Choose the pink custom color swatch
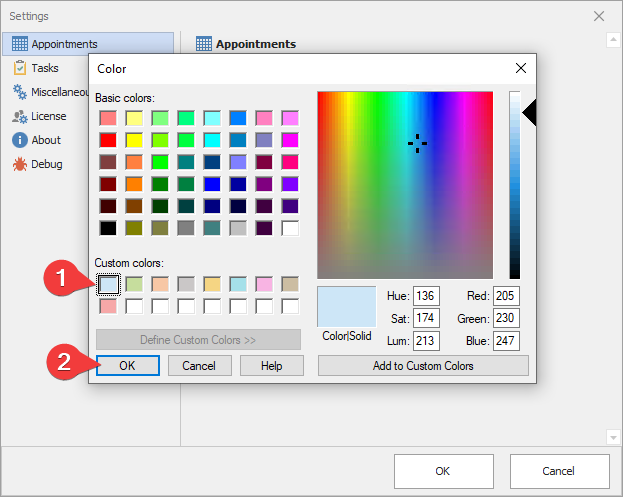The image size is (623, 497). point(264,284)
